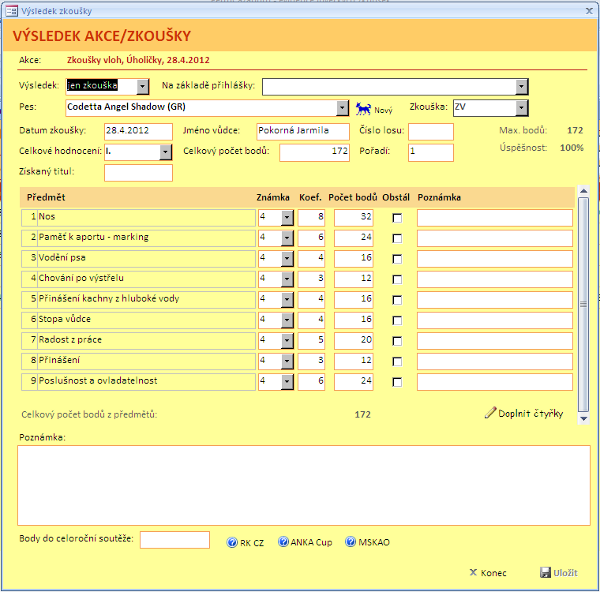This screenshot has height=592, width=600.
Task: Click the Nový link beside Pes
Action: pos(383,110)
